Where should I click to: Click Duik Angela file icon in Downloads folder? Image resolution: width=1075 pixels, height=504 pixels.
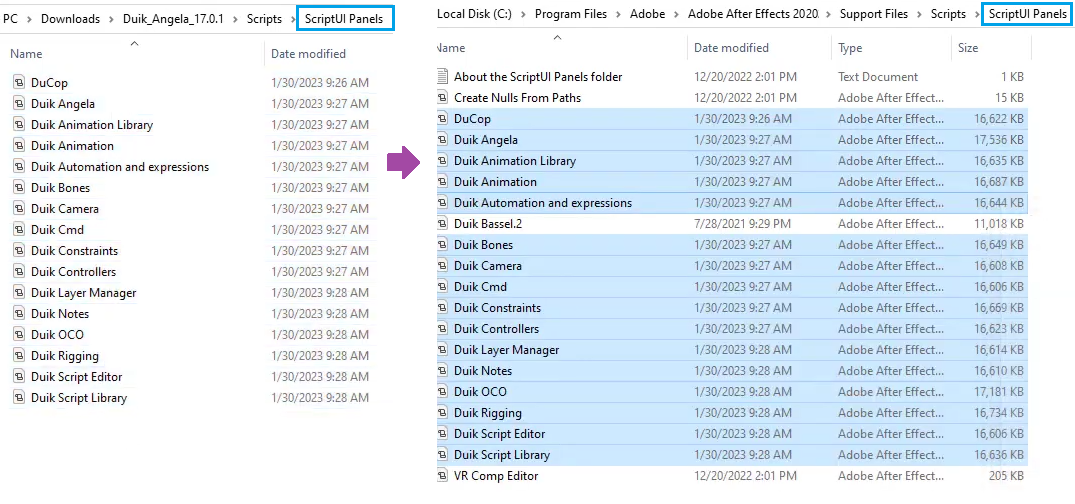19,104
